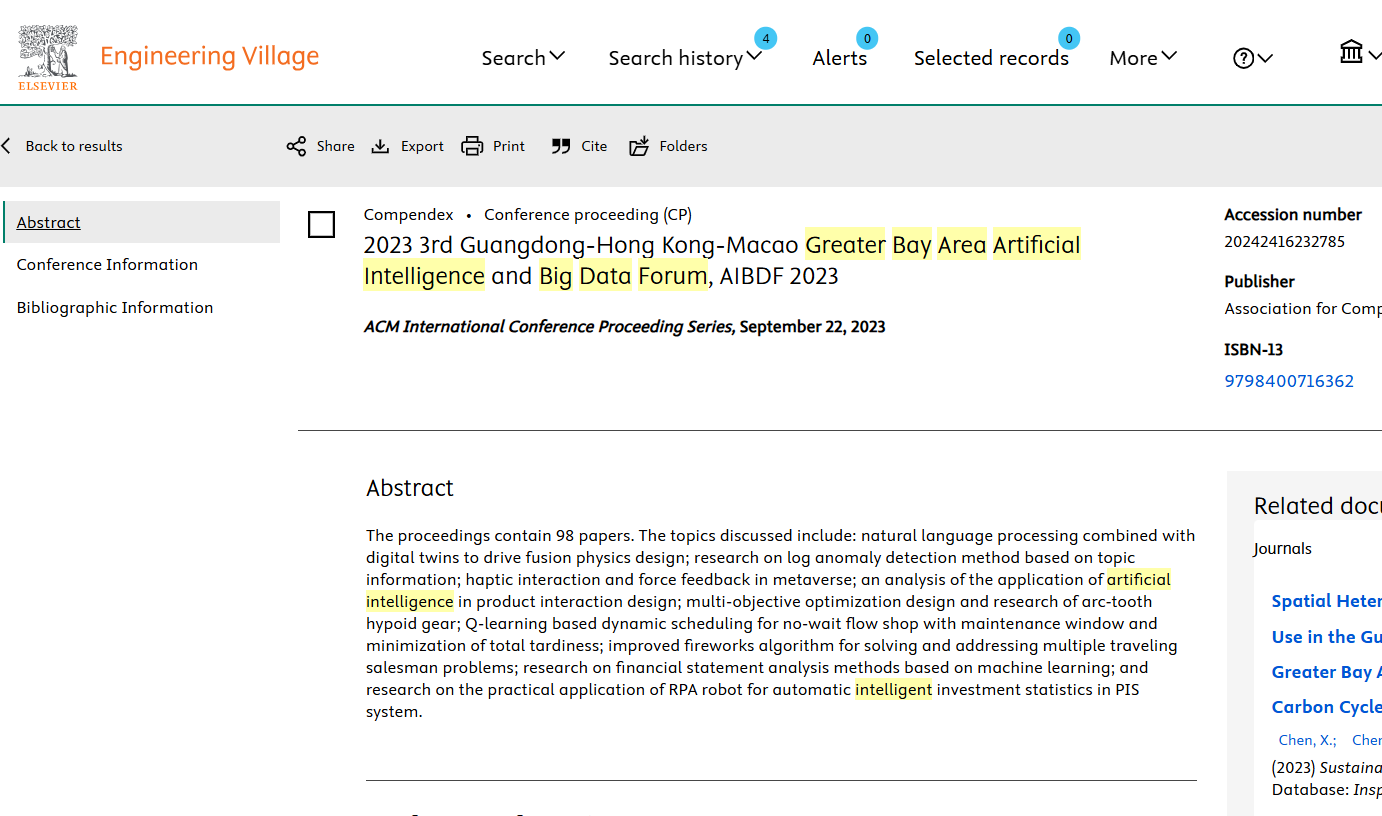Image resolution: width=1382 pixels, height=816 pixels.
Task: Open the Alerts menu item
Action: click(839, 58)
